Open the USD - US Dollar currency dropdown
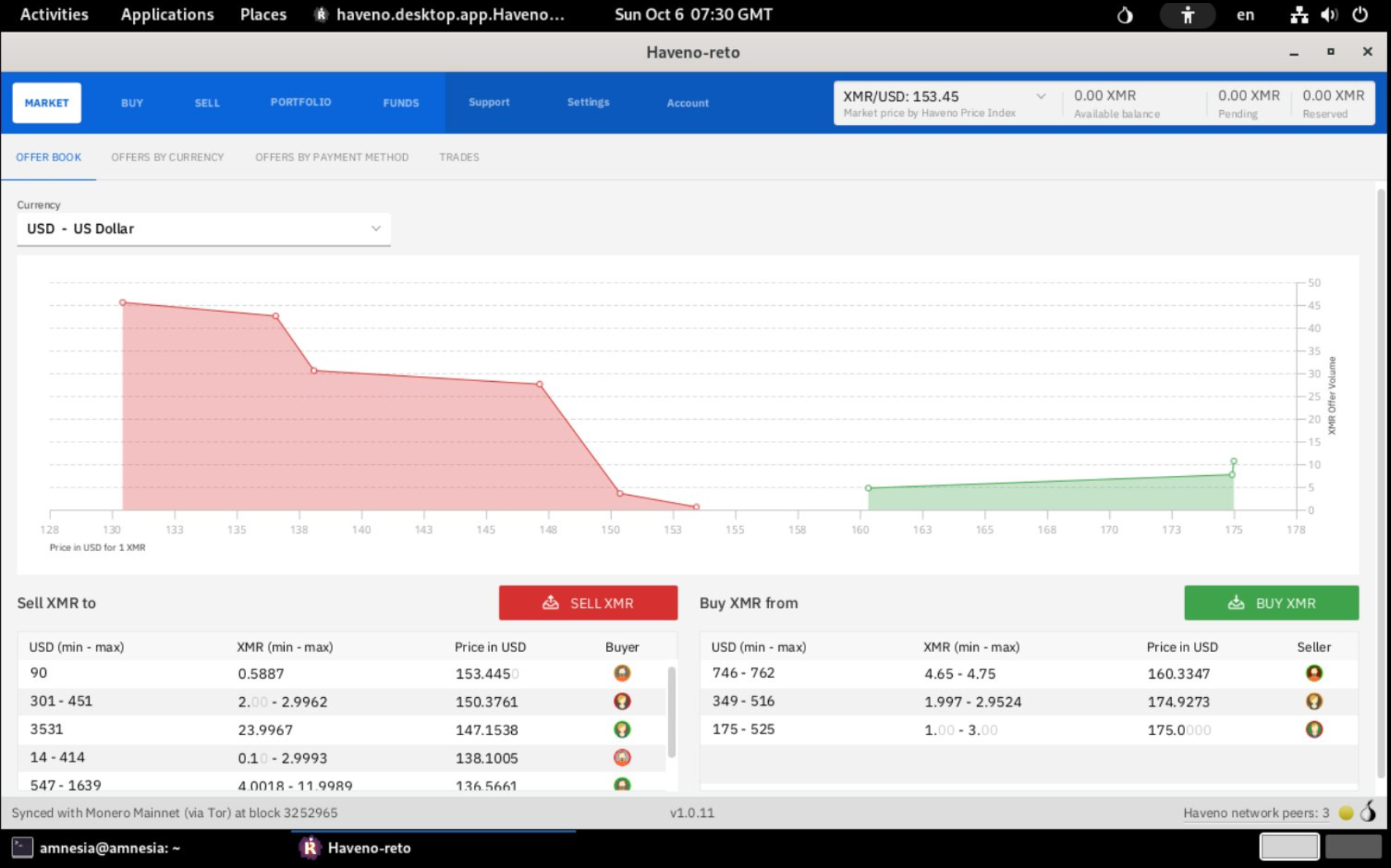Screen dimensions: 1391x868 pos(204,229)
